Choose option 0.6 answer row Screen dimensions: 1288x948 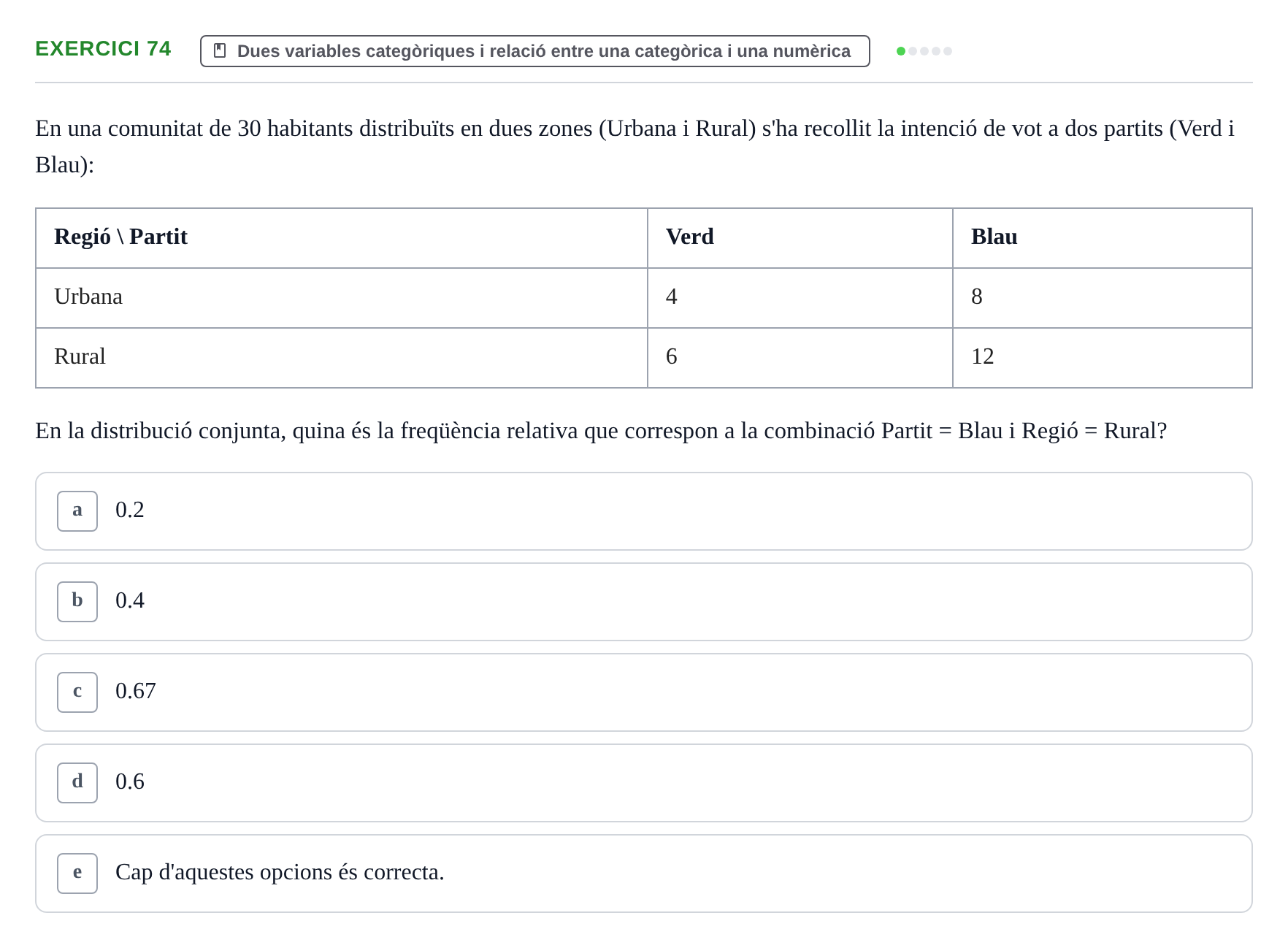644,783
